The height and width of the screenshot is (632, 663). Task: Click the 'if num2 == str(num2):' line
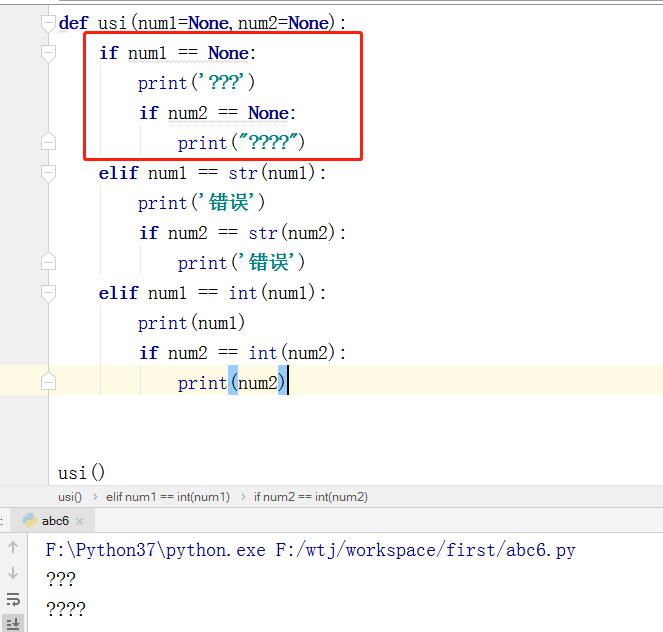tap(243, 233)
